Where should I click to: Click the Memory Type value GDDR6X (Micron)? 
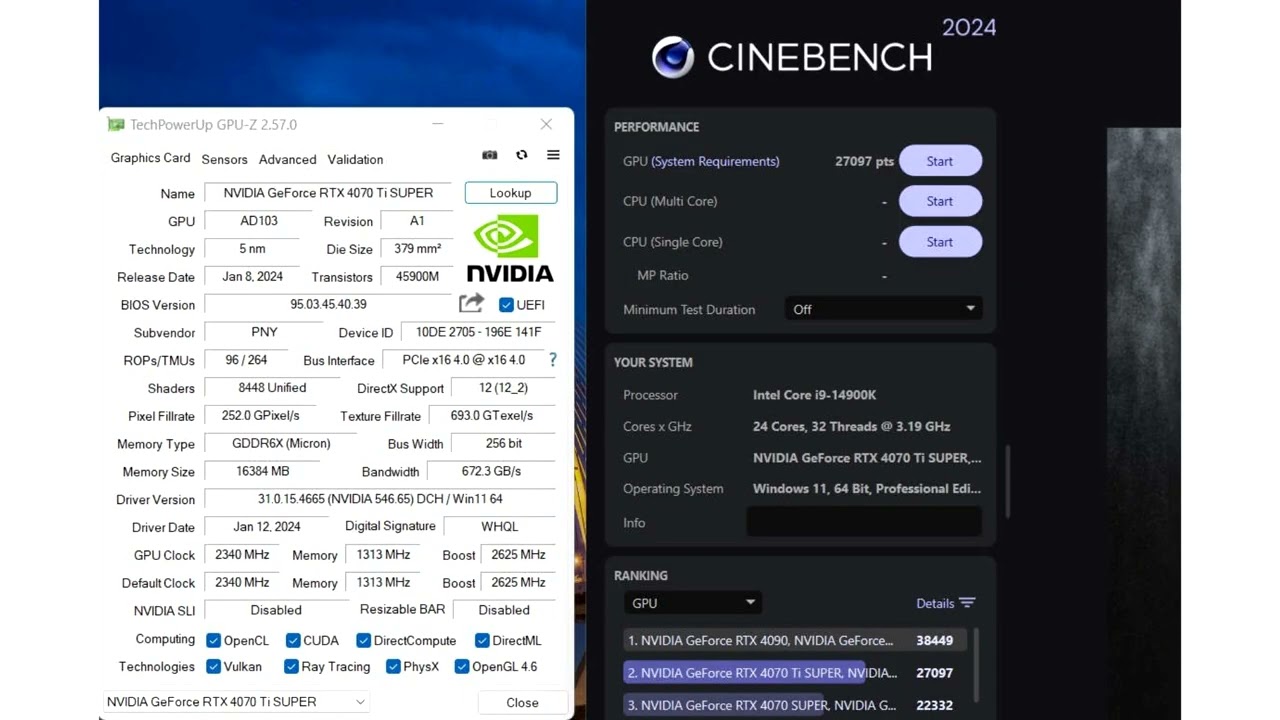click(x=281, y=443)
